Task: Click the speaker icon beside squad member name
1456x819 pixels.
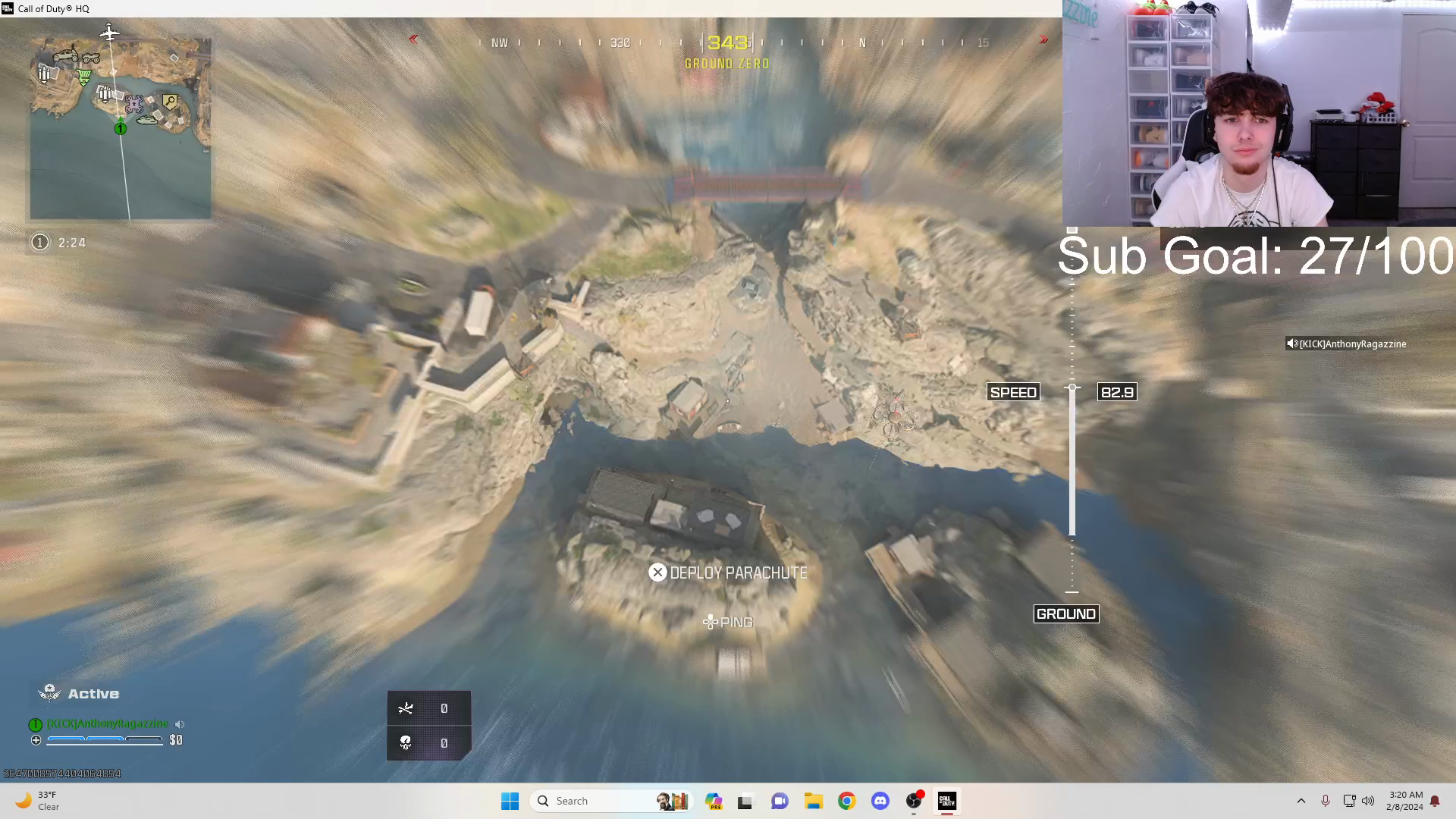Action: pos(180,724)
